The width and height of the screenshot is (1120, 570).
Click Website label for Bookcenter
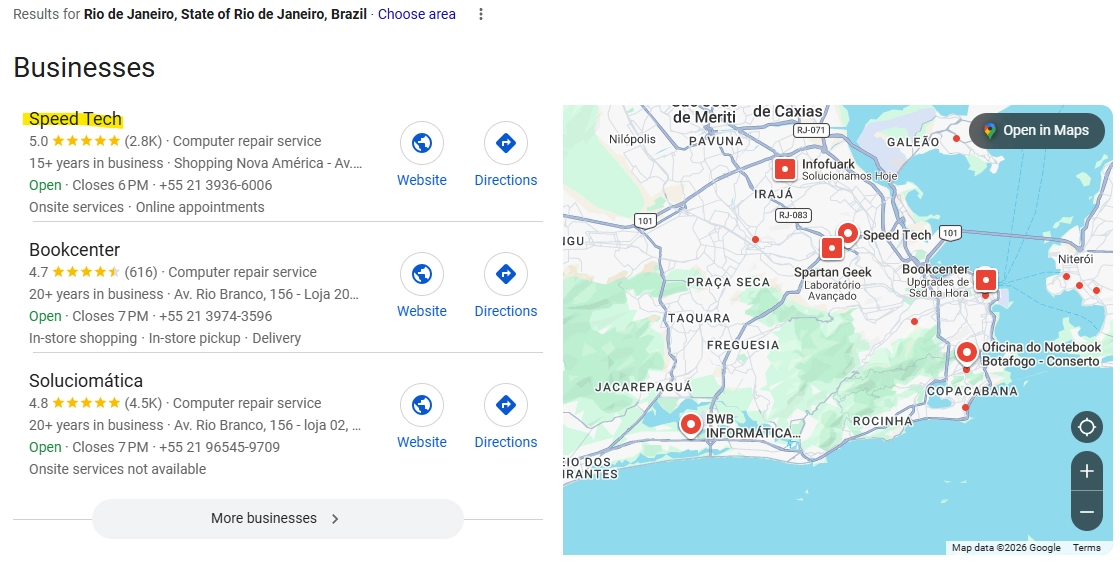tap(421, 311)
